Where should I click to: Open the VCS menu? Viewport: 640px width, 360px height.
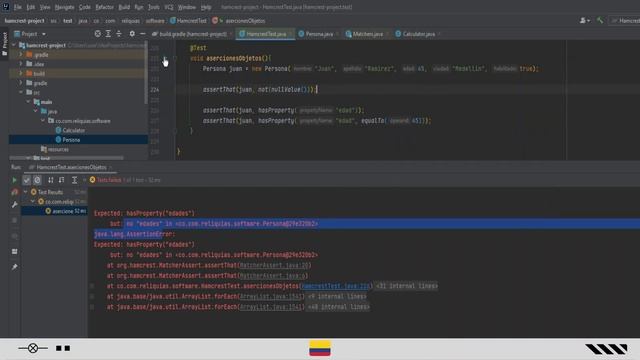point(169,7)
